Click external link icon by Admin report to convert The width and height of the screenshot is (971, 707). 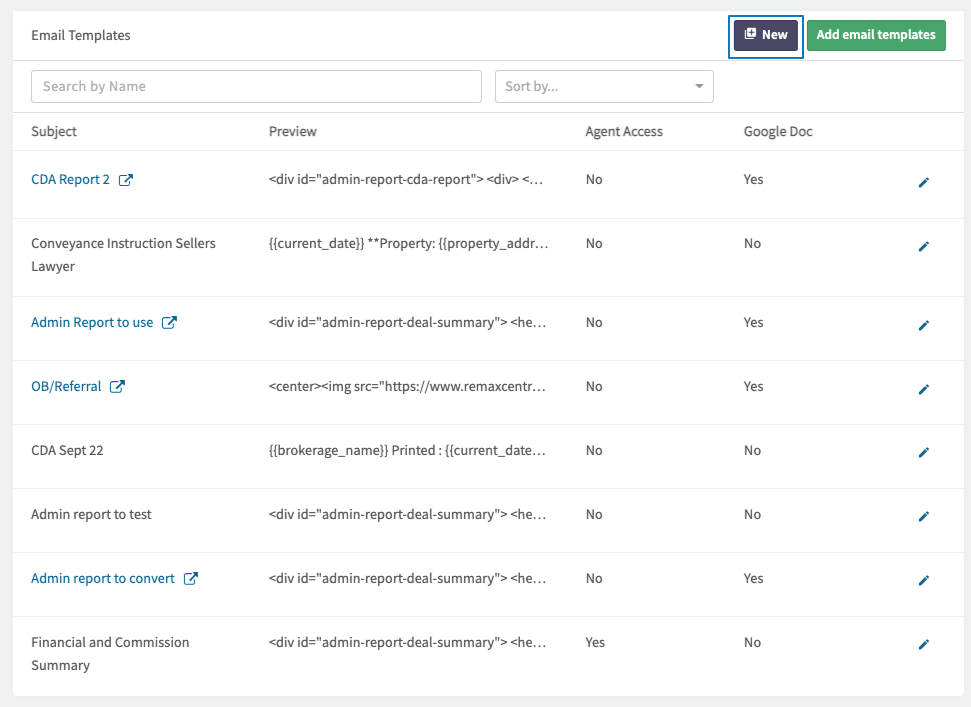point(190,579)
